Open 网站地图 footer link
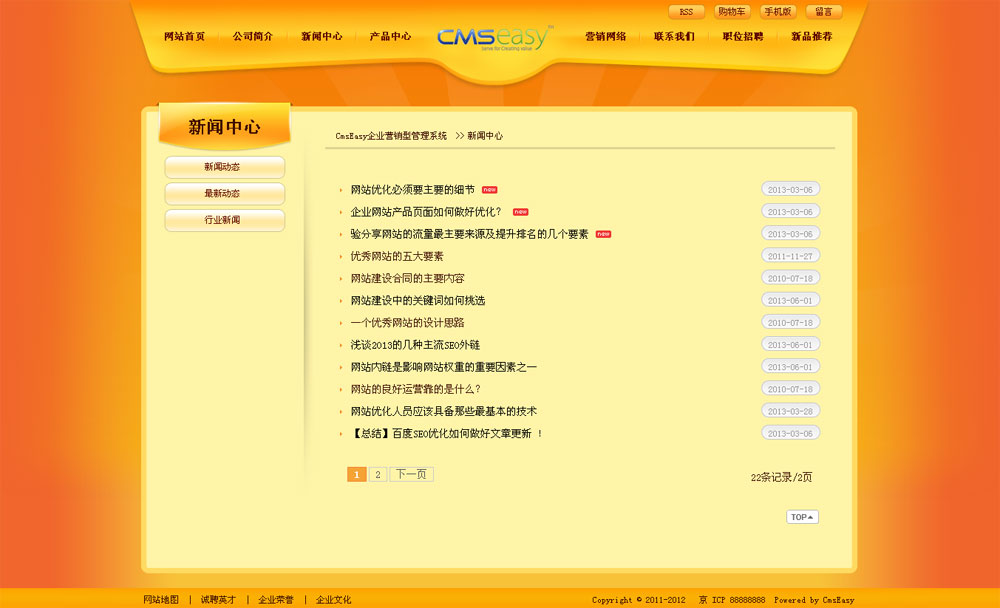The image size is (1000, 608). pyautogui.click(x=161, y=600)
